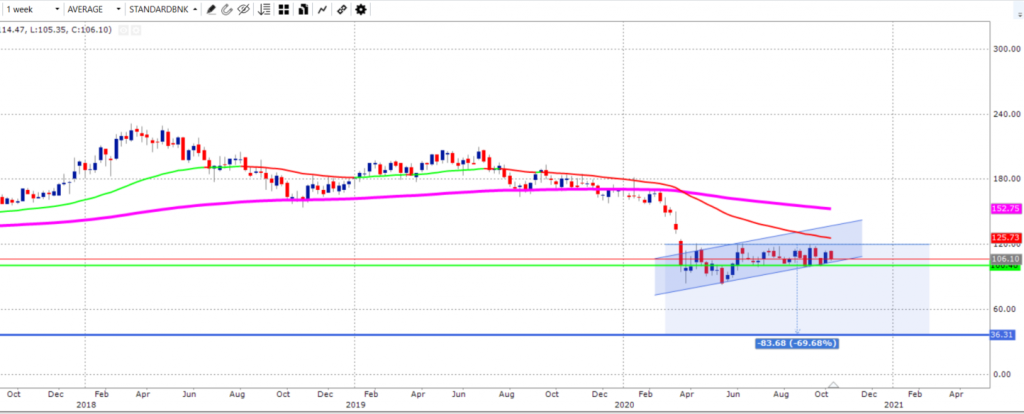Click the 125.73 red average price label
The width and height of the screenshot is (1024, 414).
pos(1004,238)
